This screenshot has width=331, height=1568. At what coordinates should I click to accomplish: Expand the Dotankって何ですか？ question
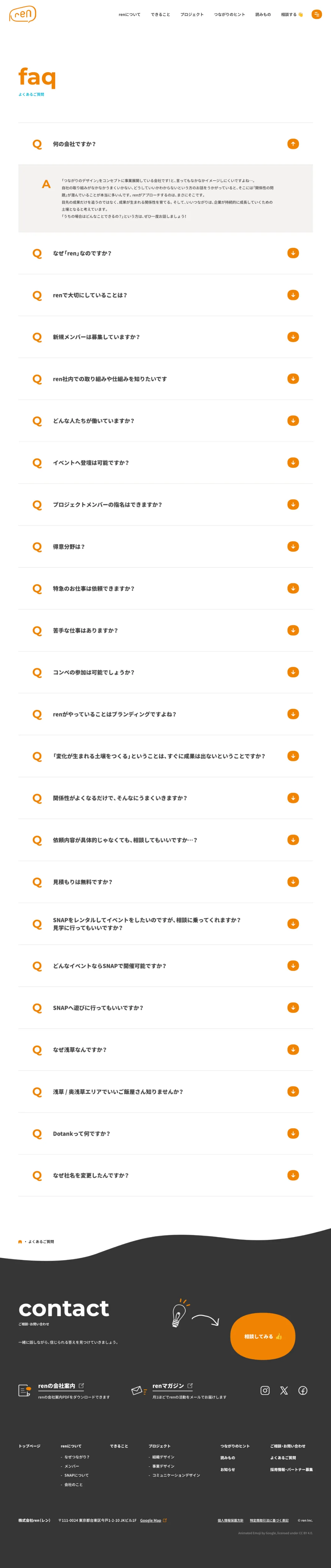coord(293,1133)
